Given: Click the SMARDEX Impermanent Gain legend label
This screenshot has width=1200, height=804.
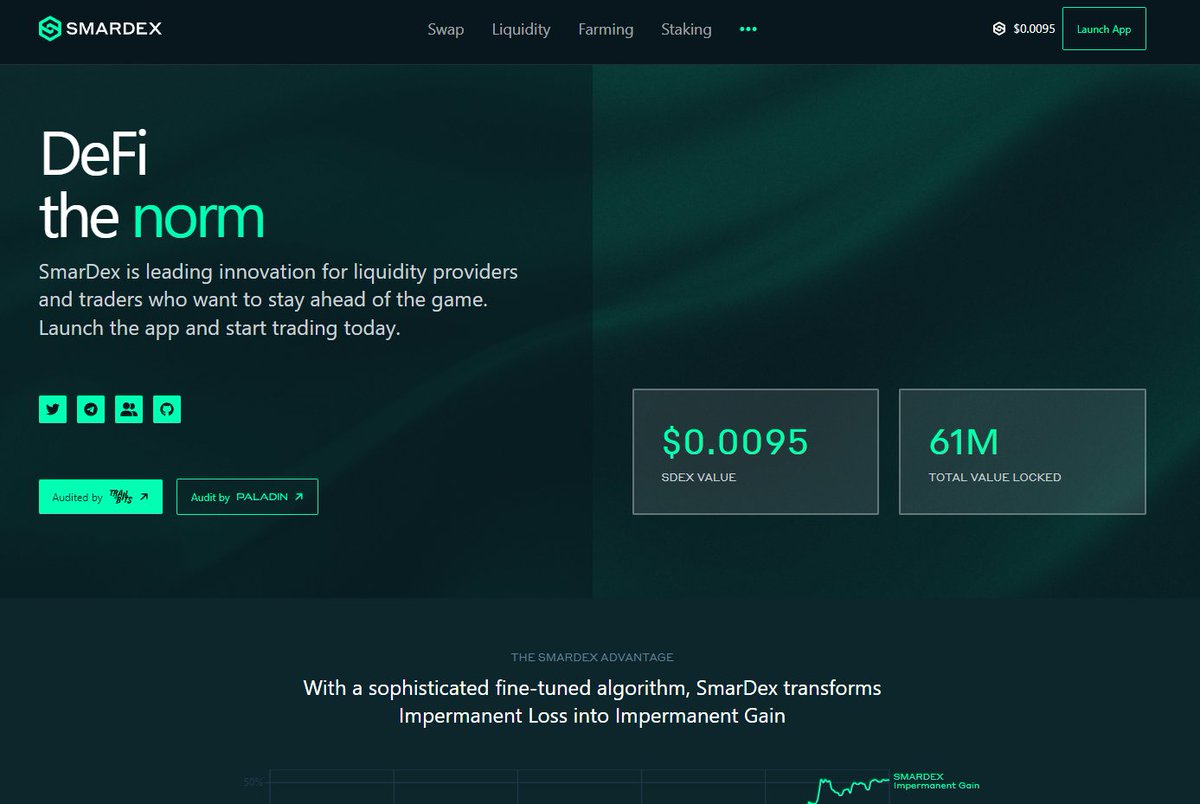Looking at the screenshot, I should coord(938,781).
